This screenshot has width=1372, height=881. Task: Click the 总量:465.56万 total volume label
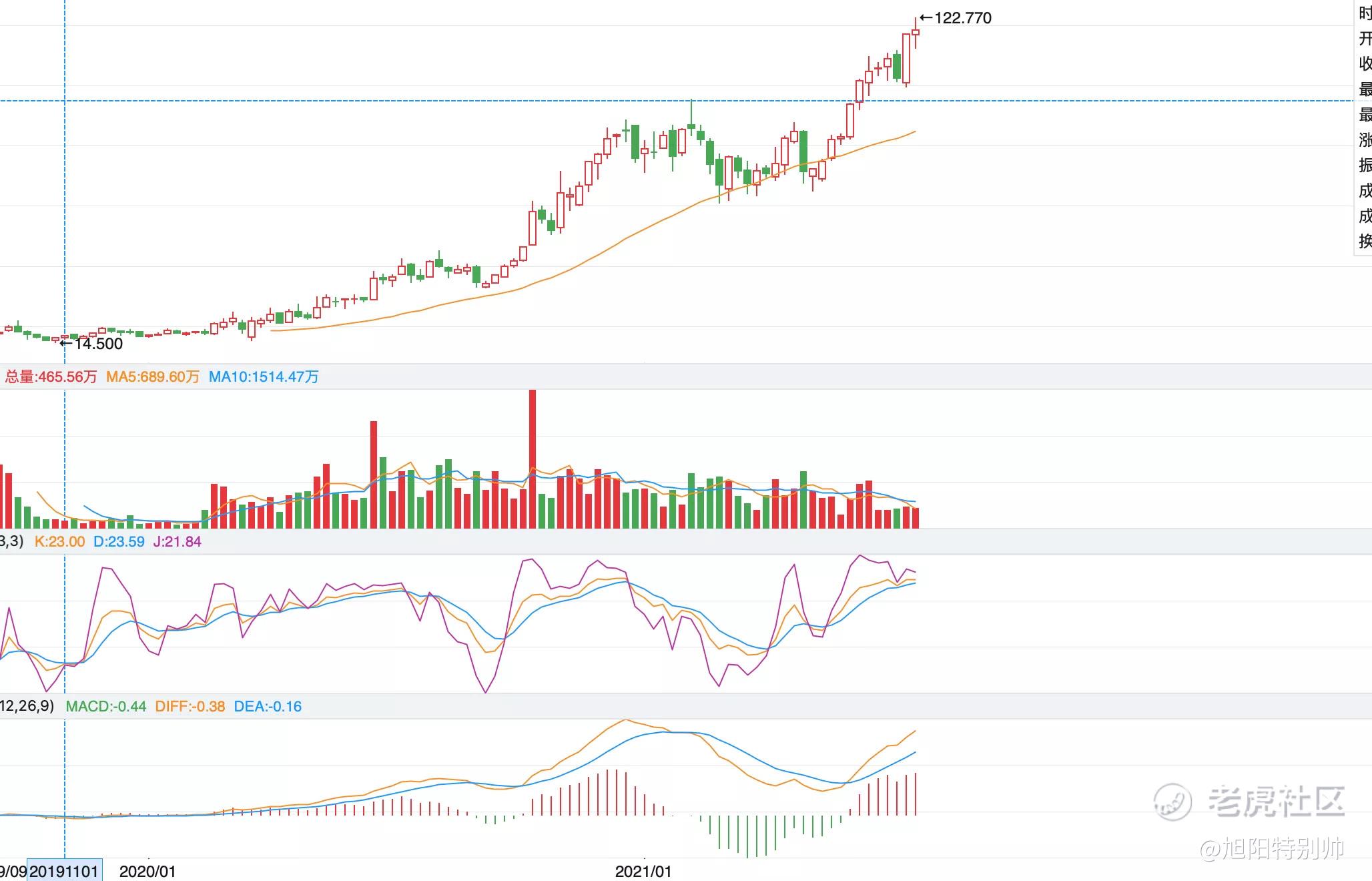[51, 377]
